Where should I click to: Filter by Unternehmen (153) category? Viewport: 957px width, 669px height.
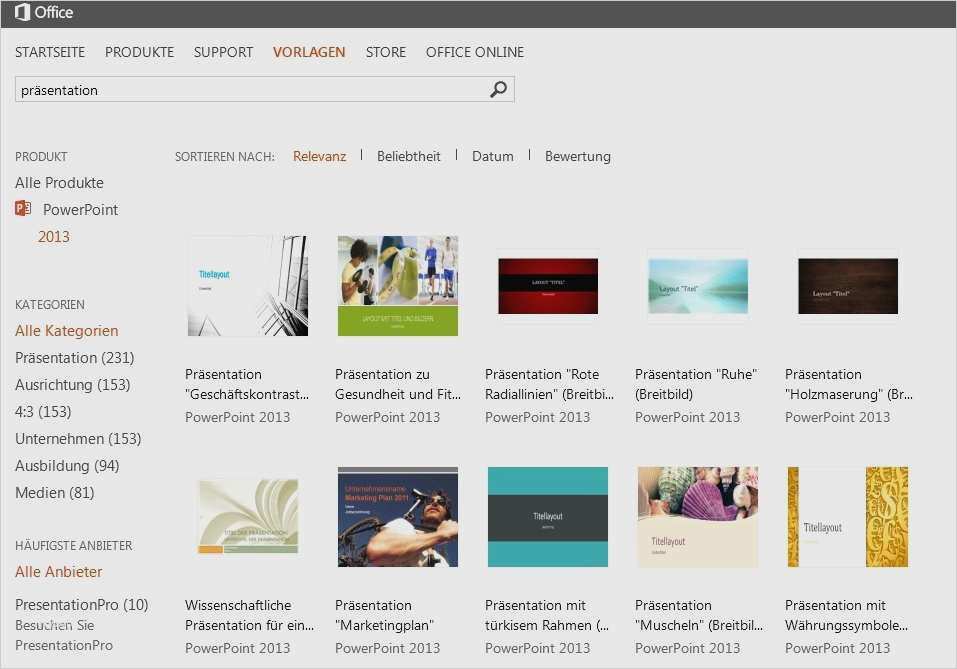click(78, 439)
